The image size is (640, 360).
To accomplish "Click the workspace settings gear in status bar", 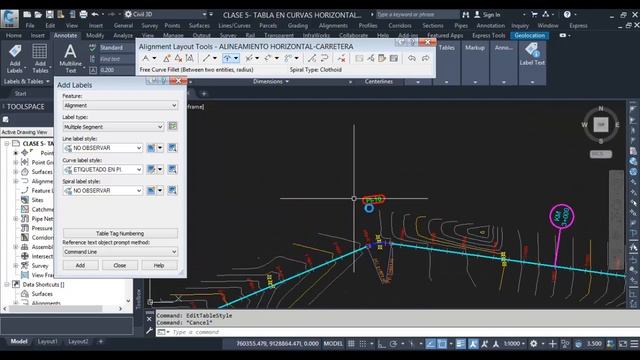I will coord(533,344).
